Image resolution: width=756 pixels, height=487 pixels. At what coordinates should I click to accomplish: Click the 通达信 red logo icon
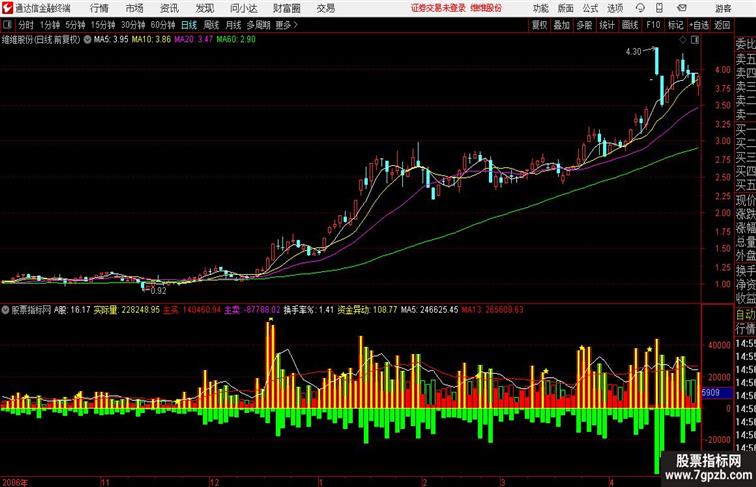coord(7,8)
